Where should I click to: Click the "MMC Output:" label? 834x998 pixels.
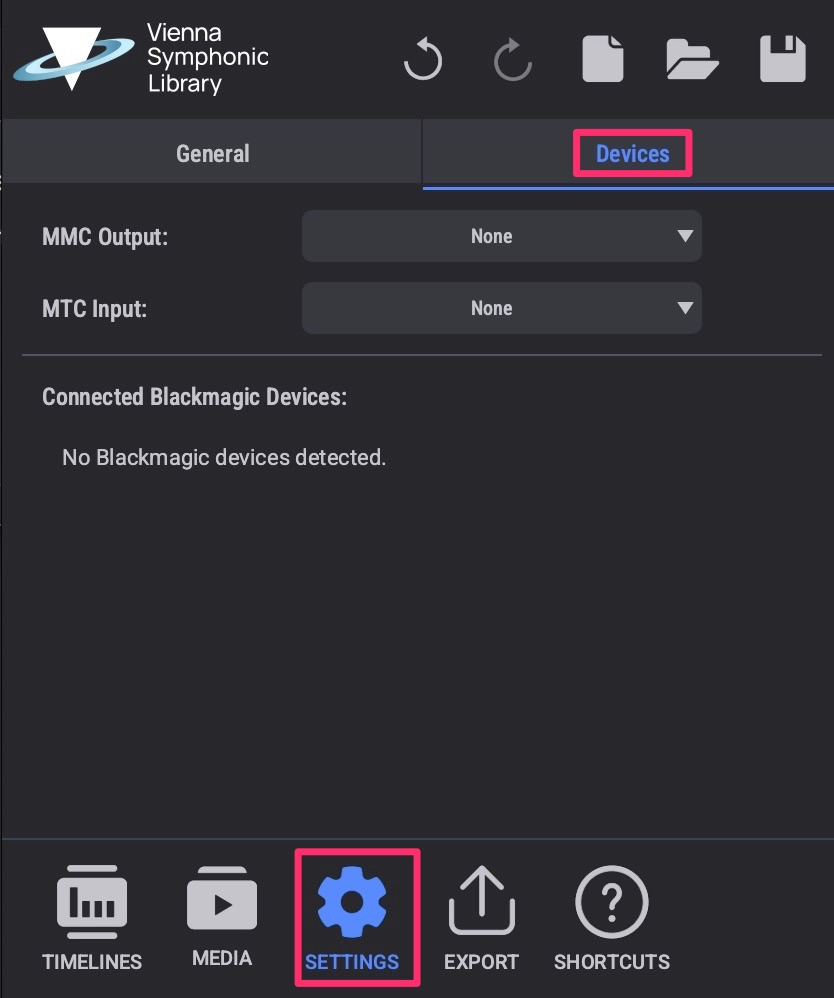(106, 237)
